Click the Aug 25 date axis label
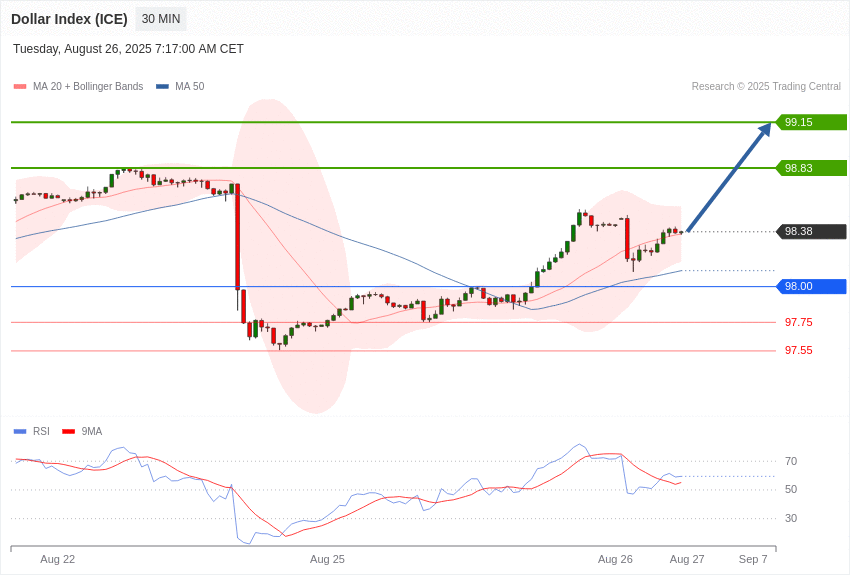 tap(327, 559)
